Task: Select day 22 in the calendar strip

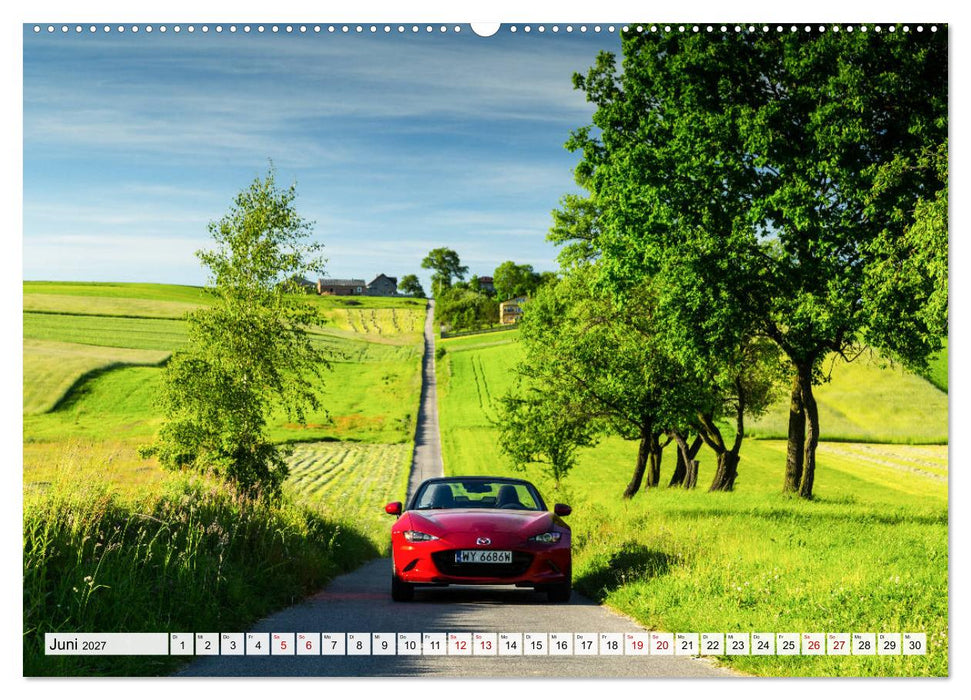Action: point(713,644)
